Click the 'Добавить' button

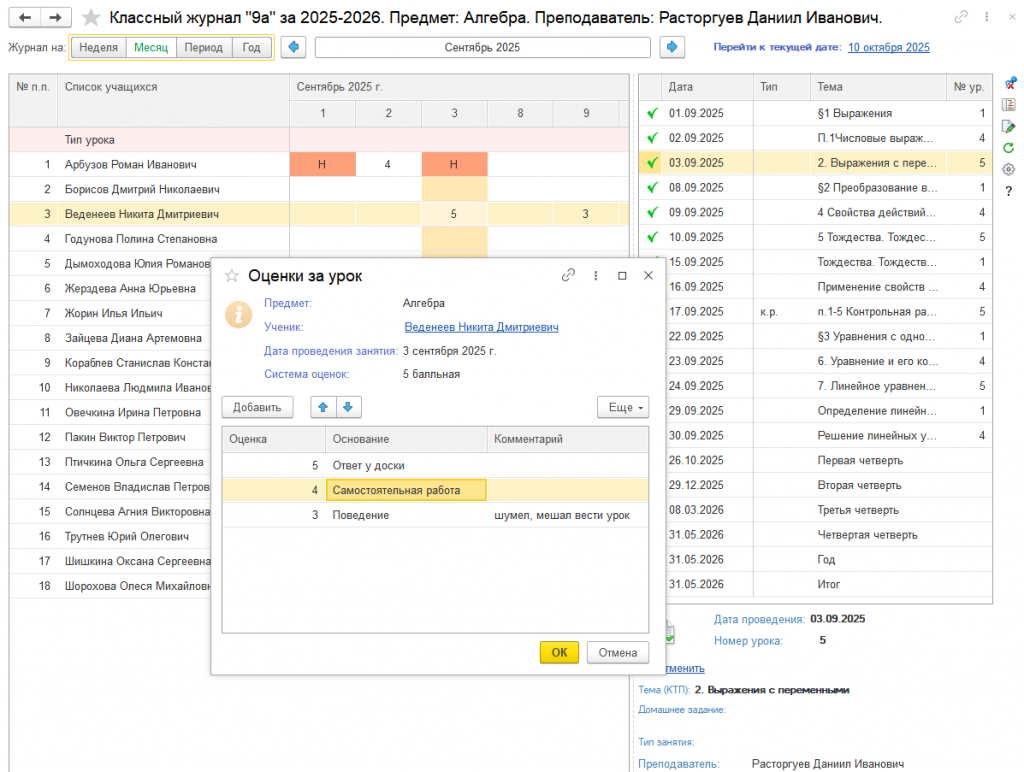(x=257, y=407)
